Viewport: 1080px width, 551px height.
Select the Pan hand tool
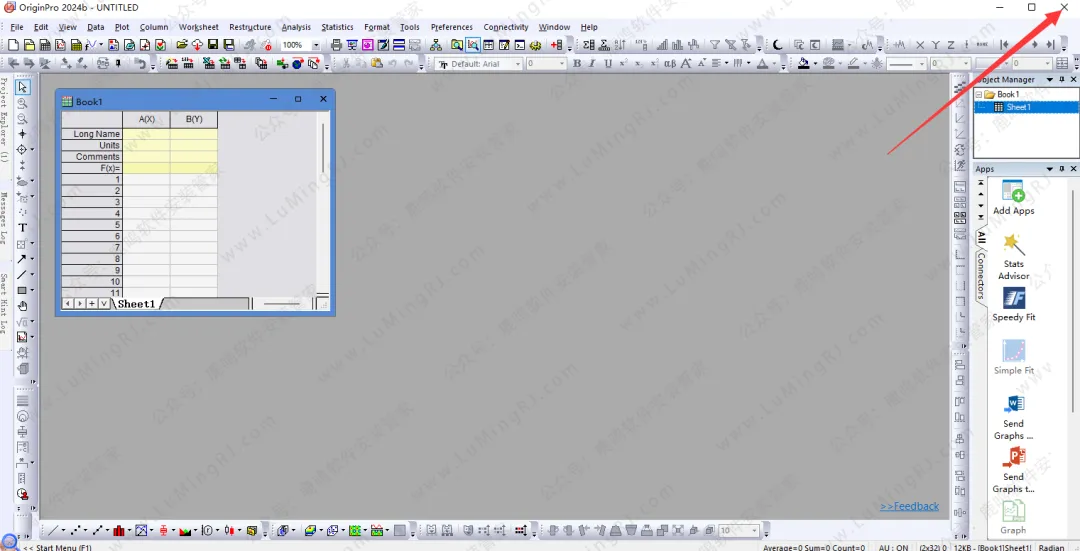click(22, 306)
